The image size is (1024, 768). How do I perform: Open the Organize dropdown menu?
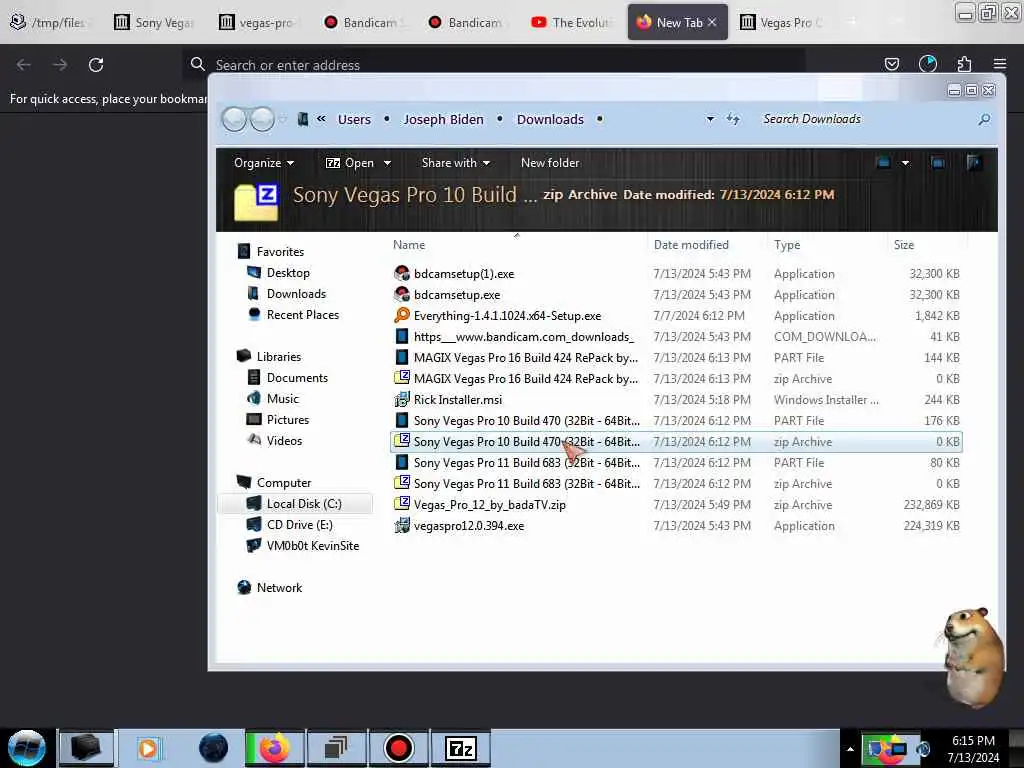(x=264, y=163)
